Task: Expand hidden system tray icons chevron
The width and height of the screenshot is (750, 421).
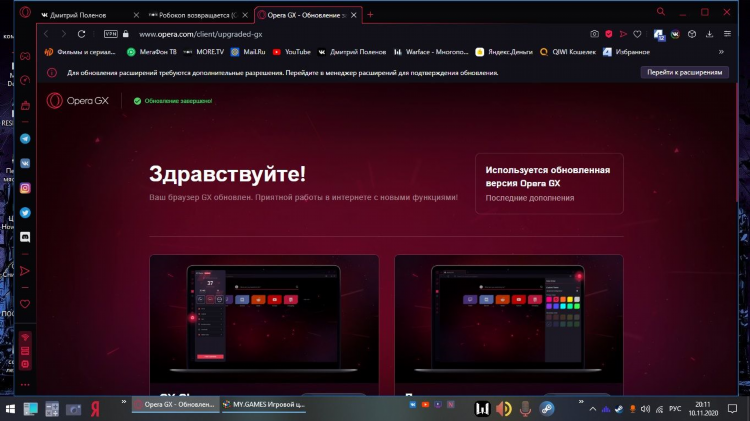Action: click(x=592, y=409)
